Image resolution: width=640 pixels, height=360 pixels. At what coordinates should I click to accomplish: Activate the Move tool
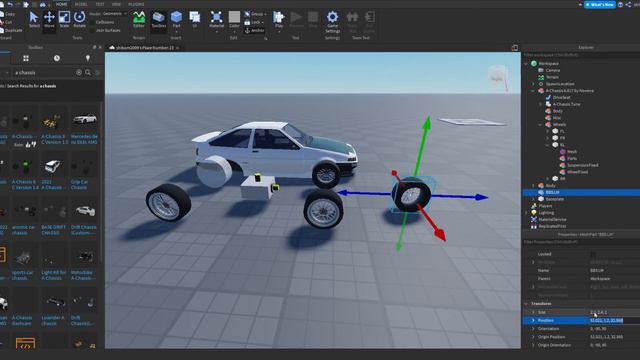coord(49,19)
